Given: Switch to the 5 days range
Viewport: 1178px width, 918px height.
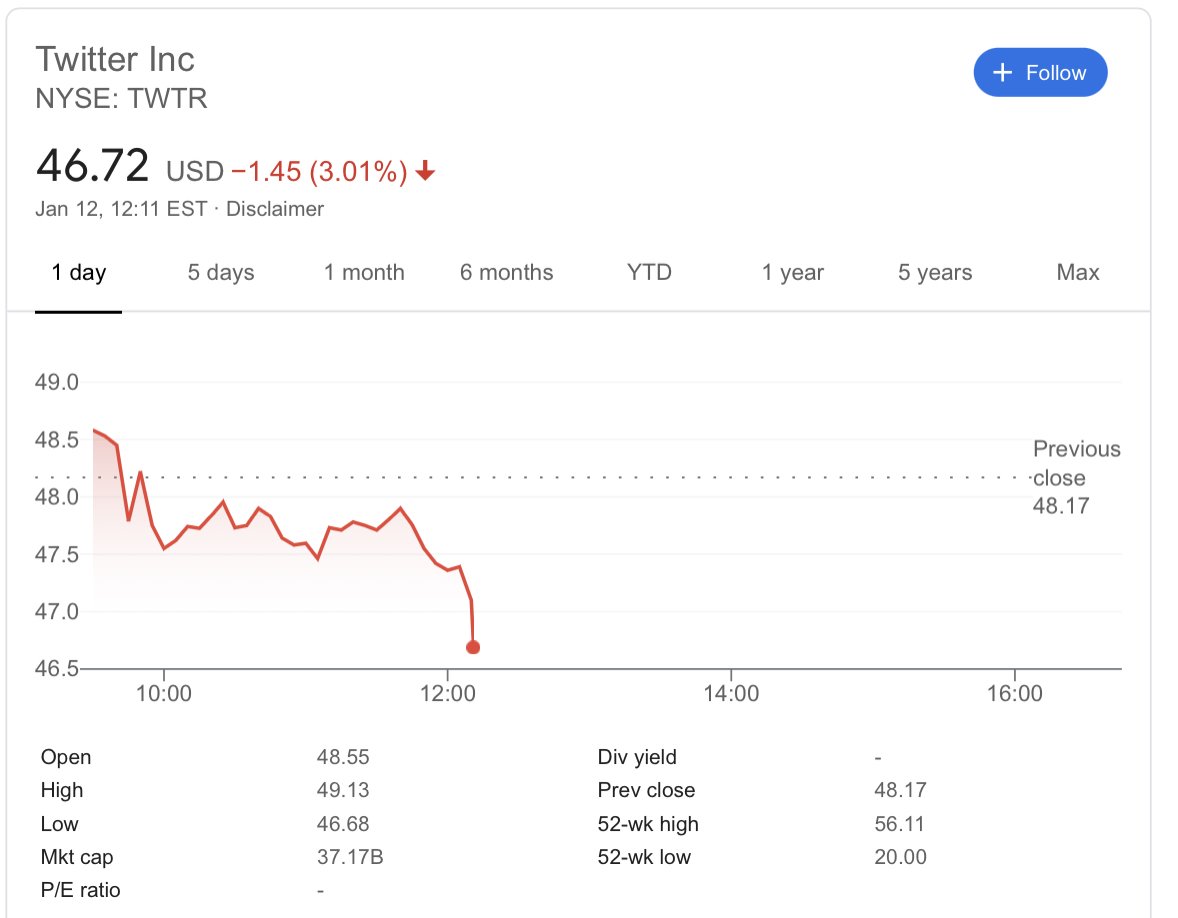Looking at the screenshot, I should (221, 273).
